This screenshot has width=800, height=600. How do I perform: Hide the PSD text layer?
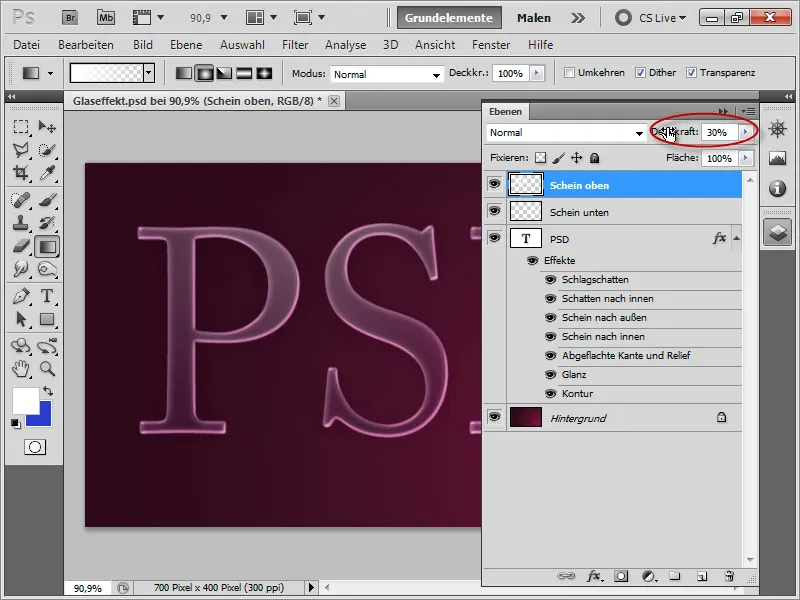[494, 238]
